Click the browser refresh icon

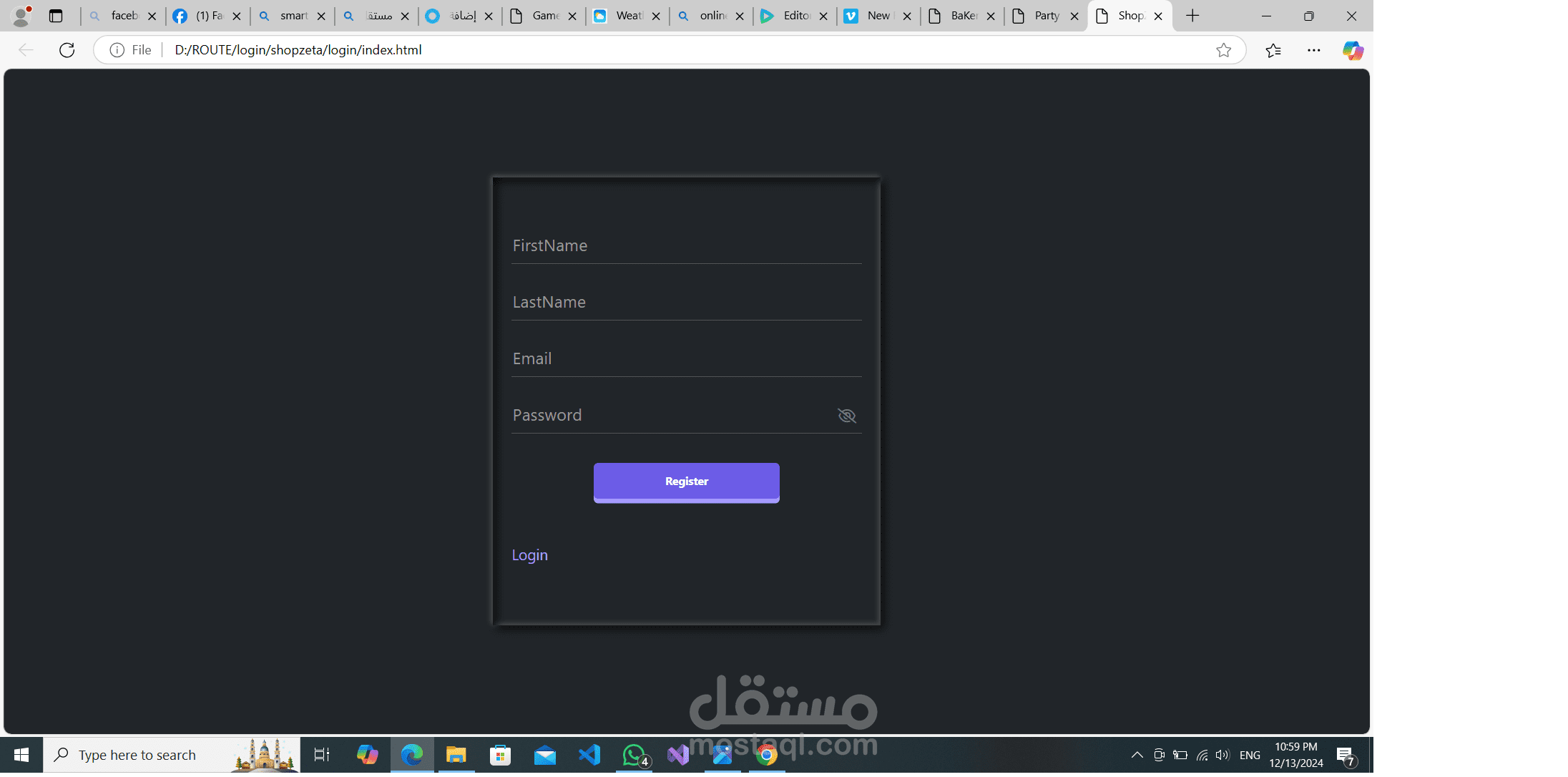[67, 49]
